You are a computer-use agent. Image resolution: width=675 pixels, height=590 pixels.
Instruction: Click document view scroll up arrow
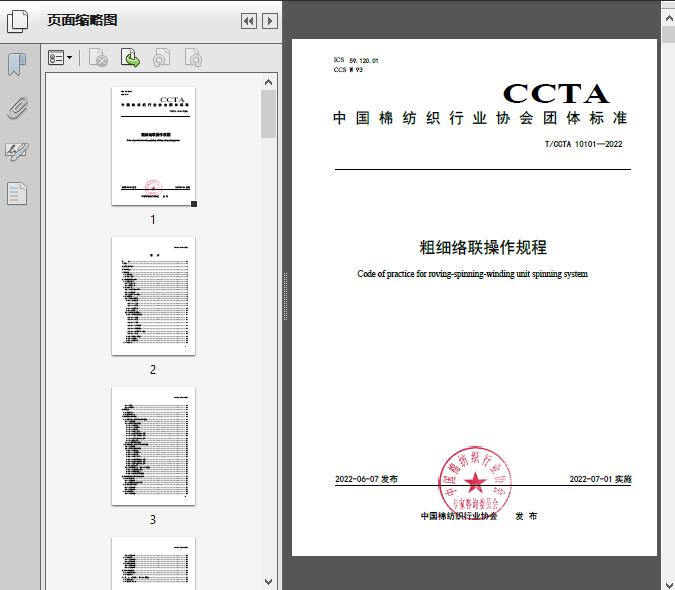669,18
